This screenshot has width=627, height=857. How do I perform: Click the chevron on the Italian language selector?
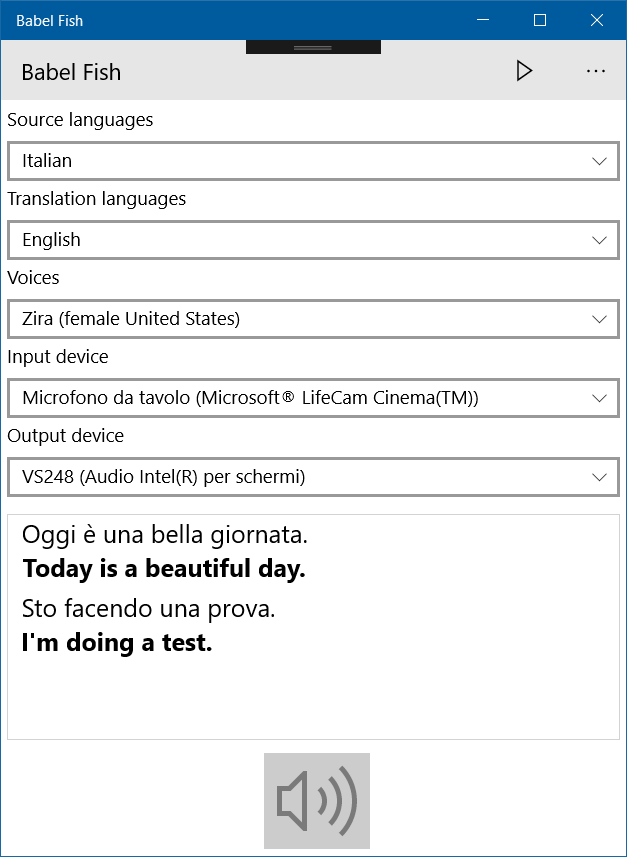click(598, 161)
